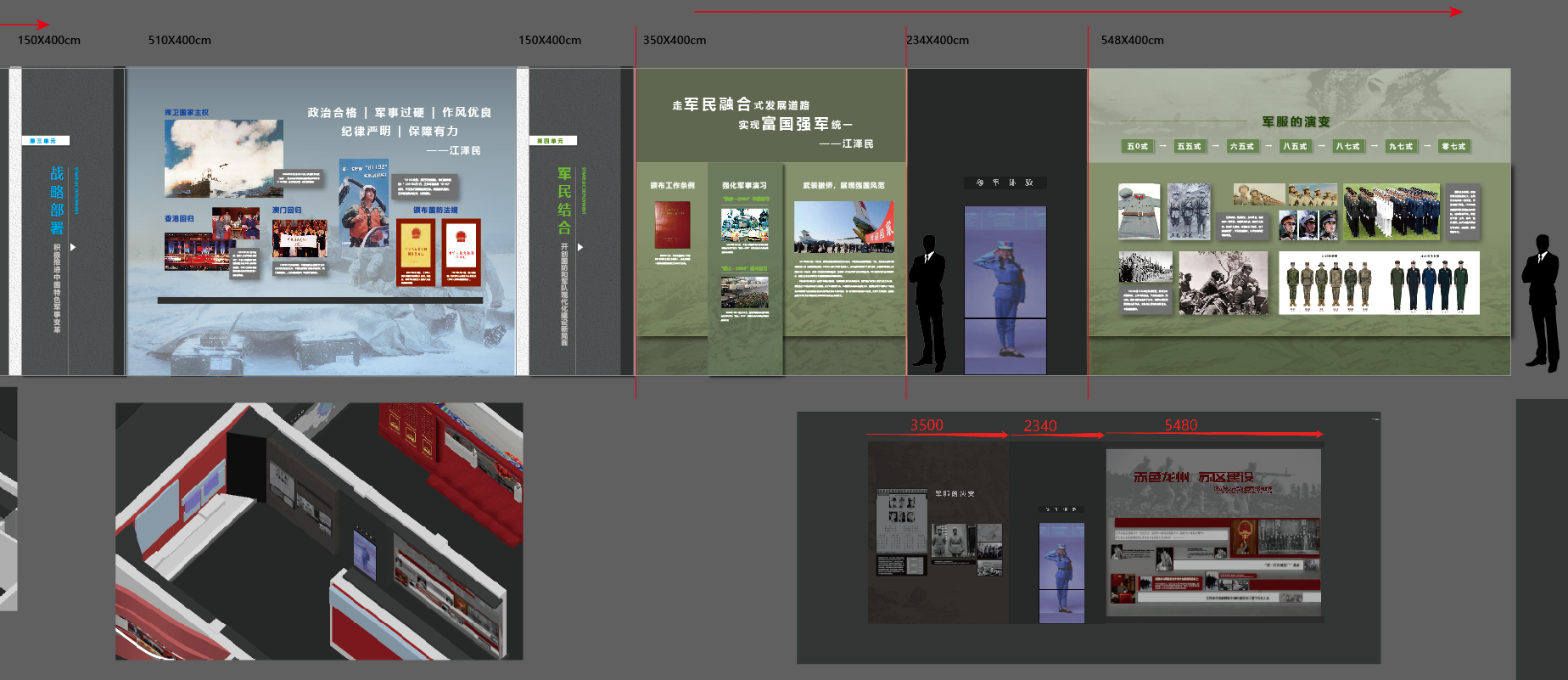Select the red 2340 measurement text
The height and width of the screenshot is (680, 1568).
[1040, 425]
